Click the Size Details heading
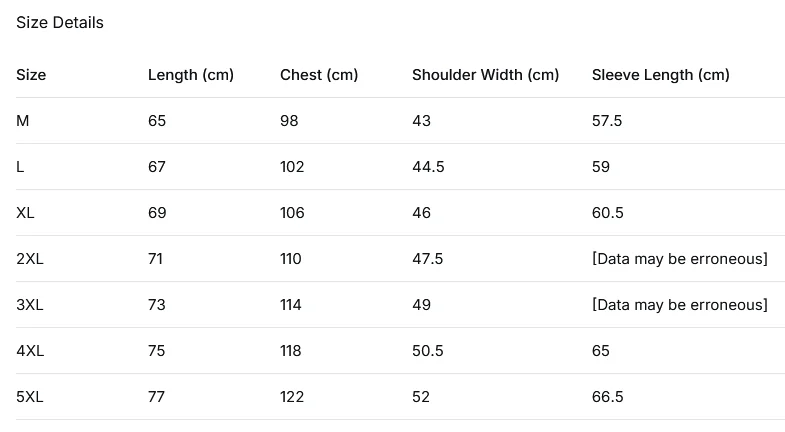 tap(60, 23)
